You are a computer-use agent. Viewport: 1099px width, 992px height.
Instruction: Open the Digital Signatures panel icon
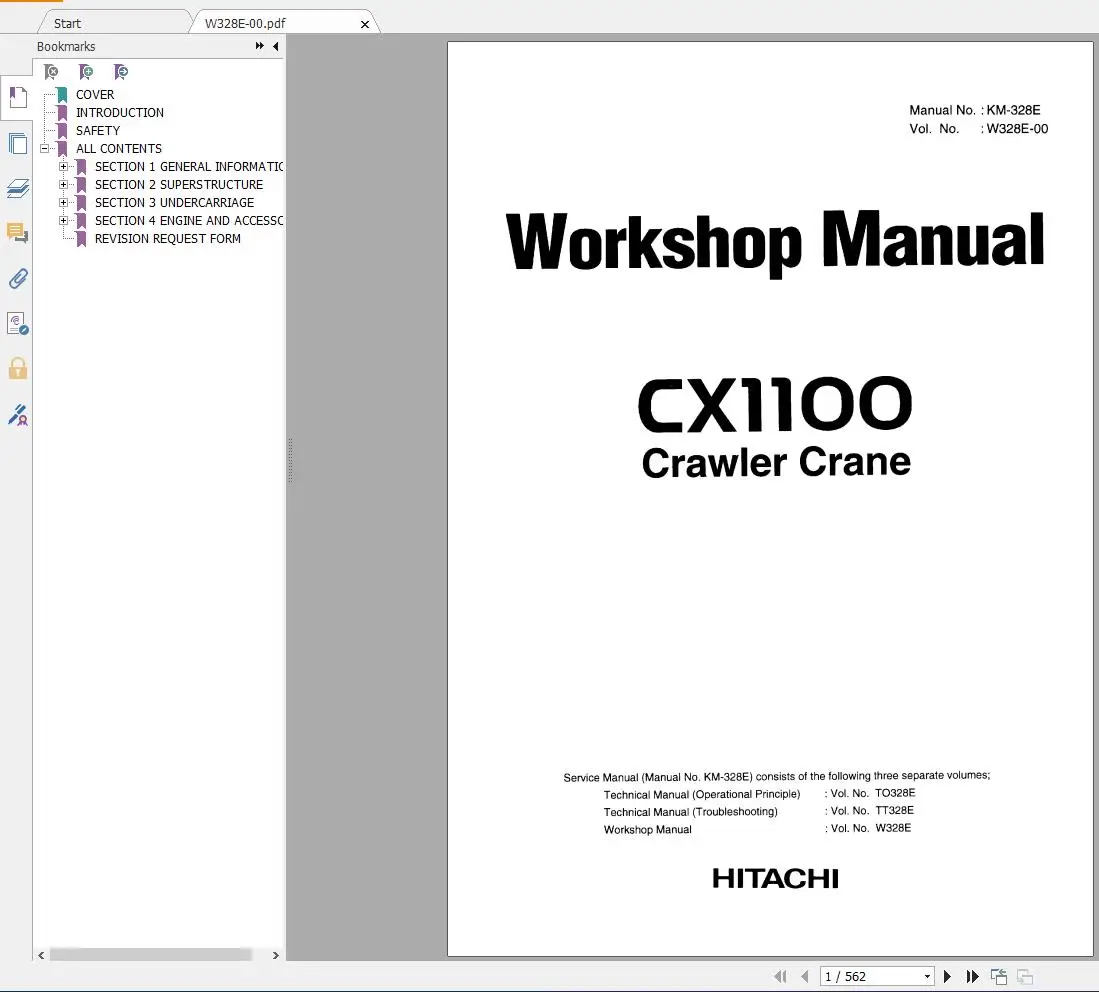tap(18, 323)
